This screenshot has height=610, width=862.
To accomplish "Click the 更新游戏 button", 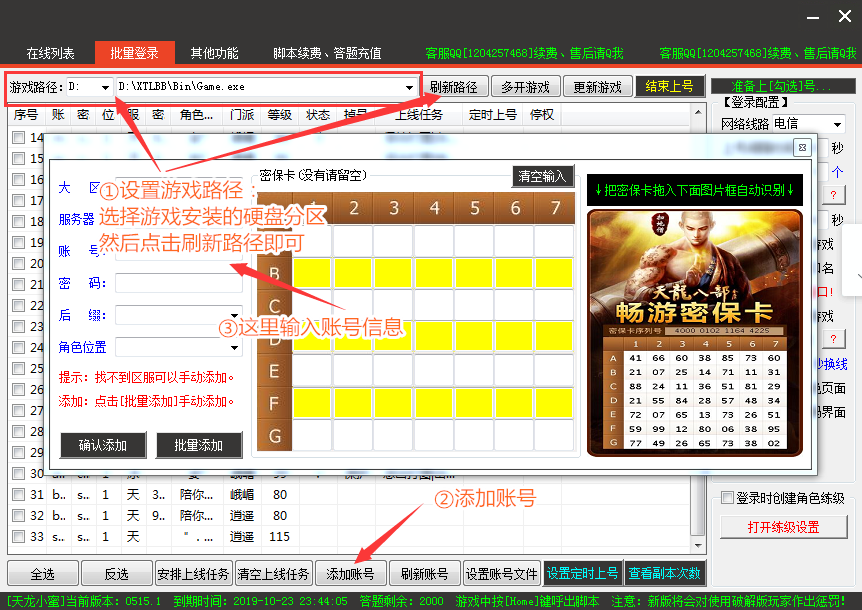I will click(x=598, y=87).
